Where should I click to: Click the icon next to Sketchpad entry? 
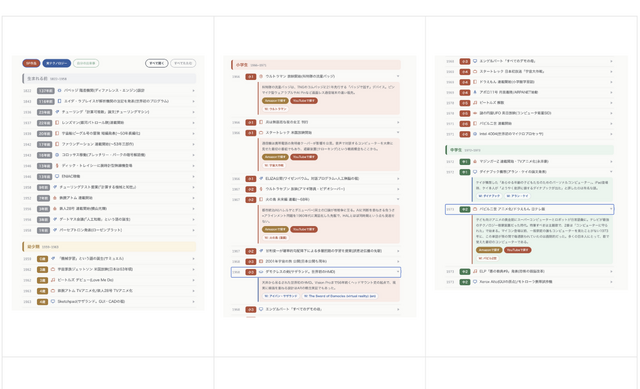53,302
